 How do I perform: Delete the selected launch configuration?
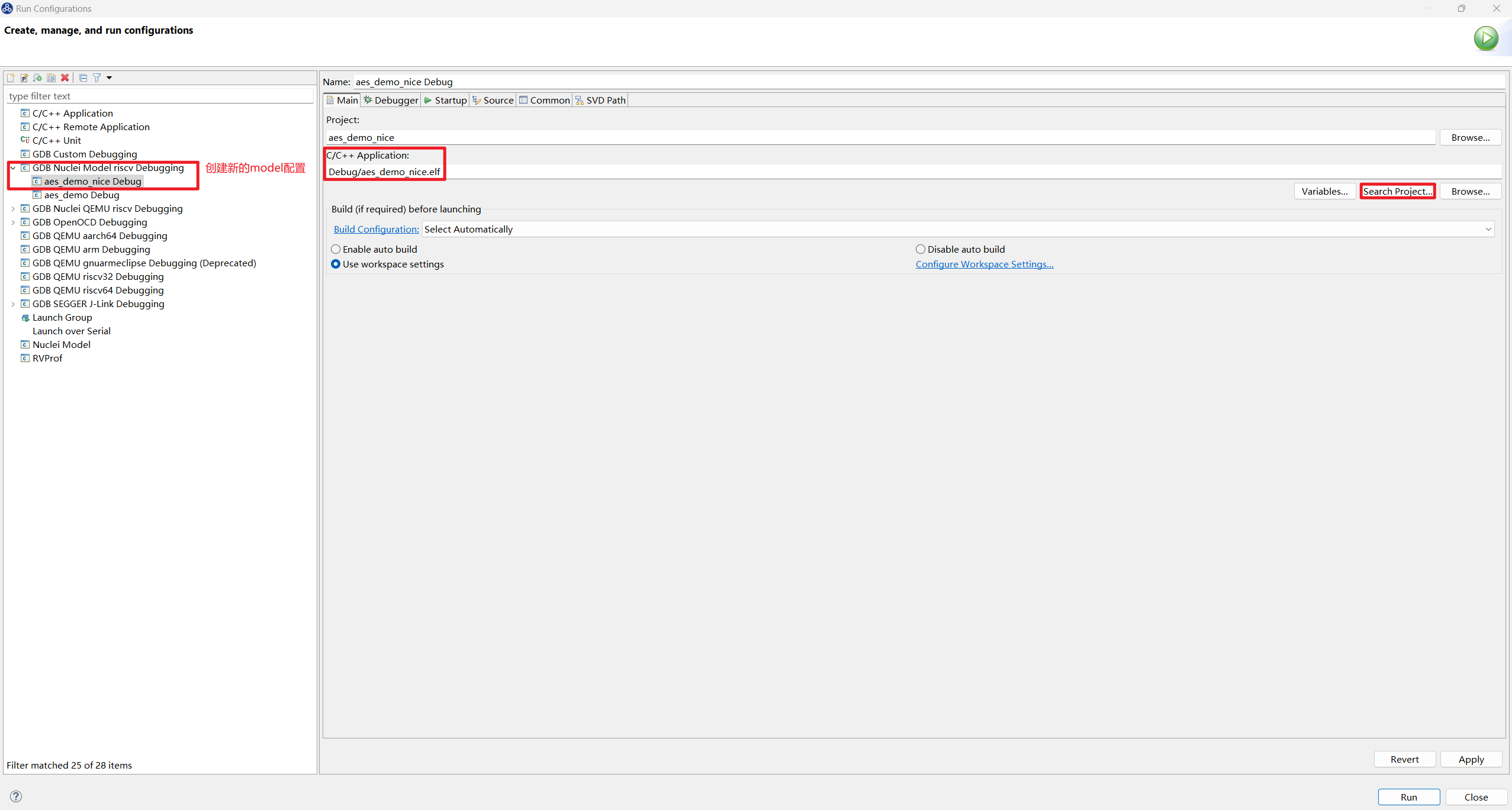[65, 78]
